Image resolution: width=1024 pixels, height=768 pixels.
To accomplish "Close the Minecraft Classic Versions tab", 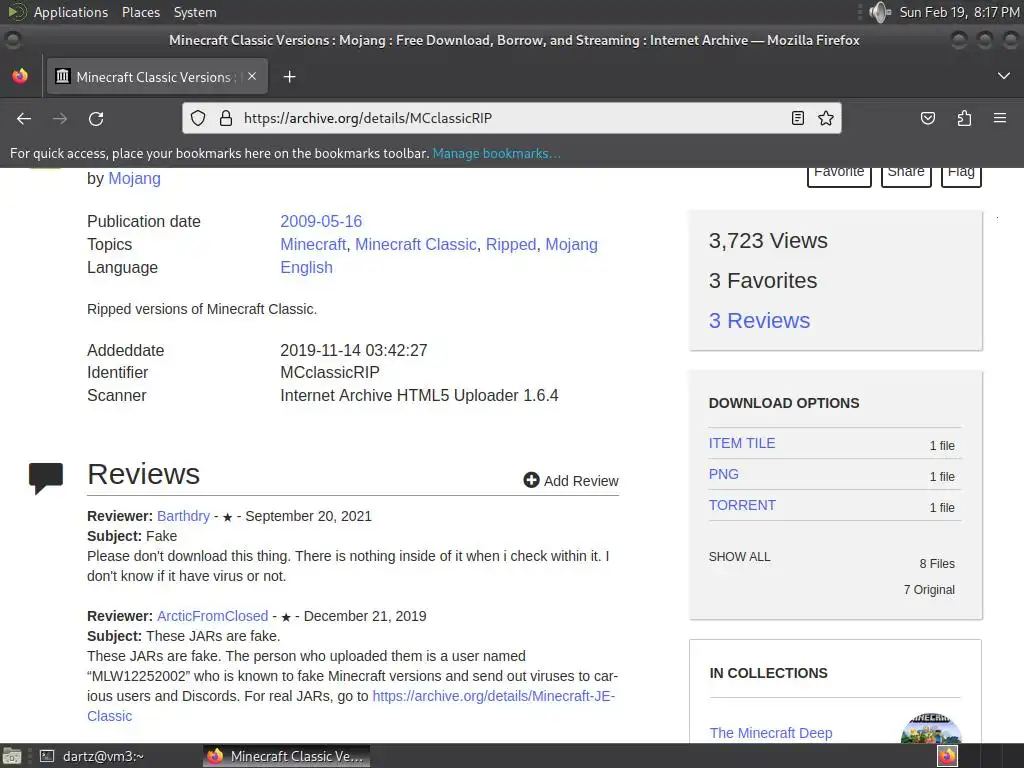I will point(252,76).
